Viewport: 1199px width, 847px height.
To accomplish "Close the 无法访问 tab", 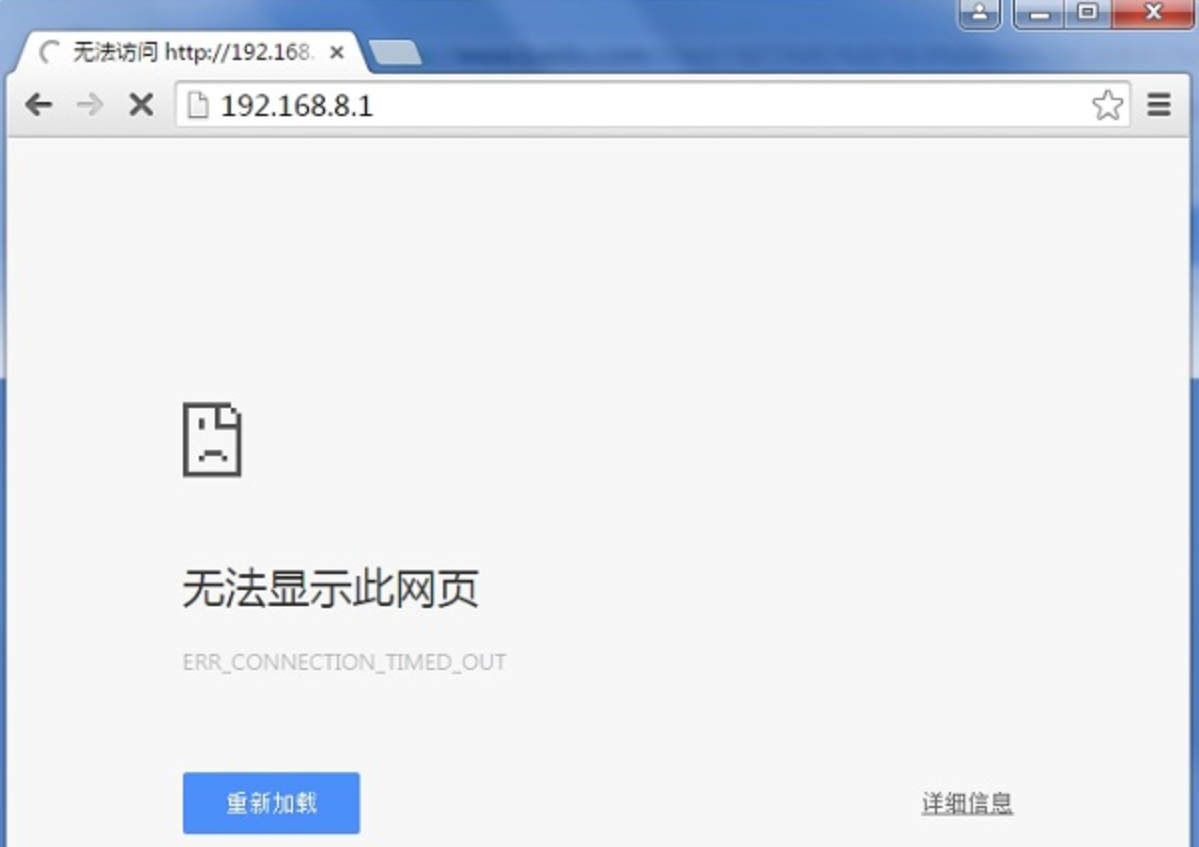I will [336, 53].
